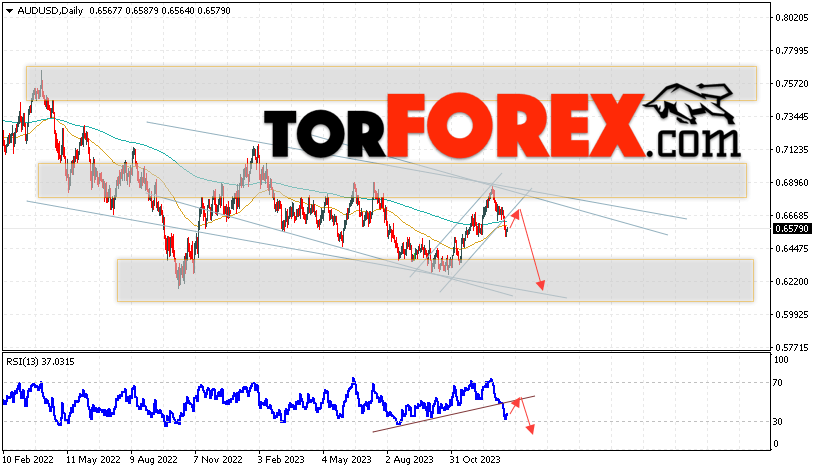Select the RSI(13) 37.0315 indicator label
The width and height of the screenshot is (816, 471).
(40, 362)
